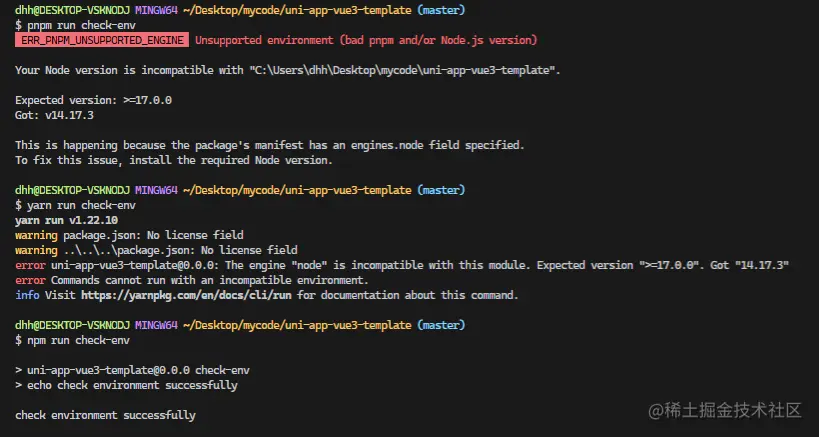The image size is (819, 437).
Task: Click the line mentioning engines.node field specified
Action: 270,146
